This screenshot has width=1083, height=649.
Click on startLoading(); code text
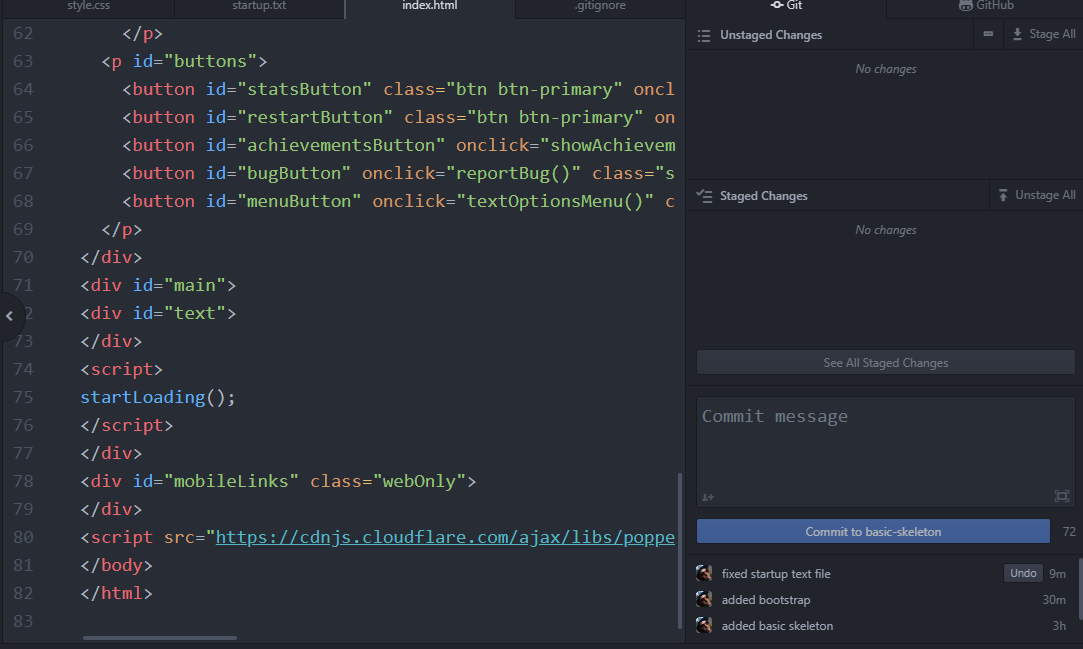[x=157, y=398]
